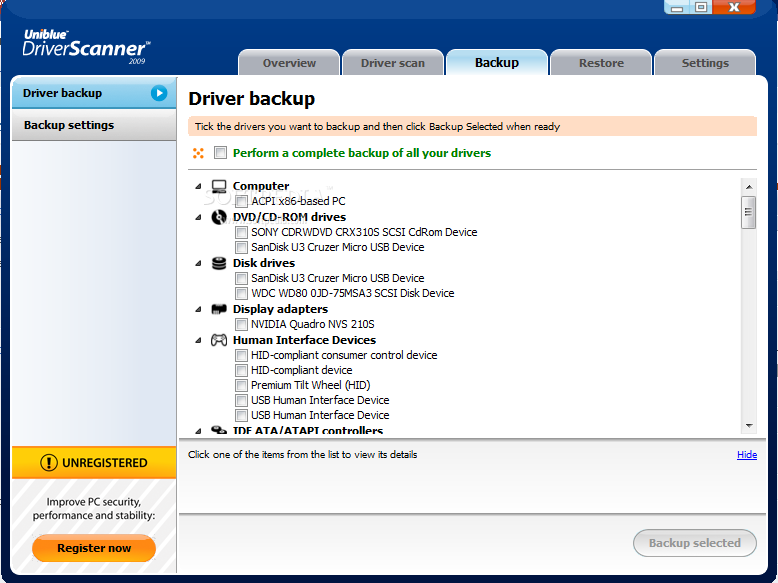Tick SanDisk U3 Cruzer checkbox under Disk drives
Screen dimensions: 778x583
pos(241,278)
